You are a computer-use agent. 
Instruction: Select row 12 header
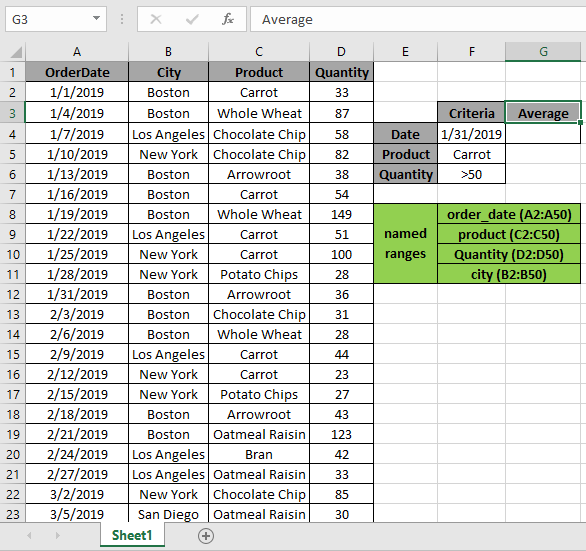tap(13, 295)
